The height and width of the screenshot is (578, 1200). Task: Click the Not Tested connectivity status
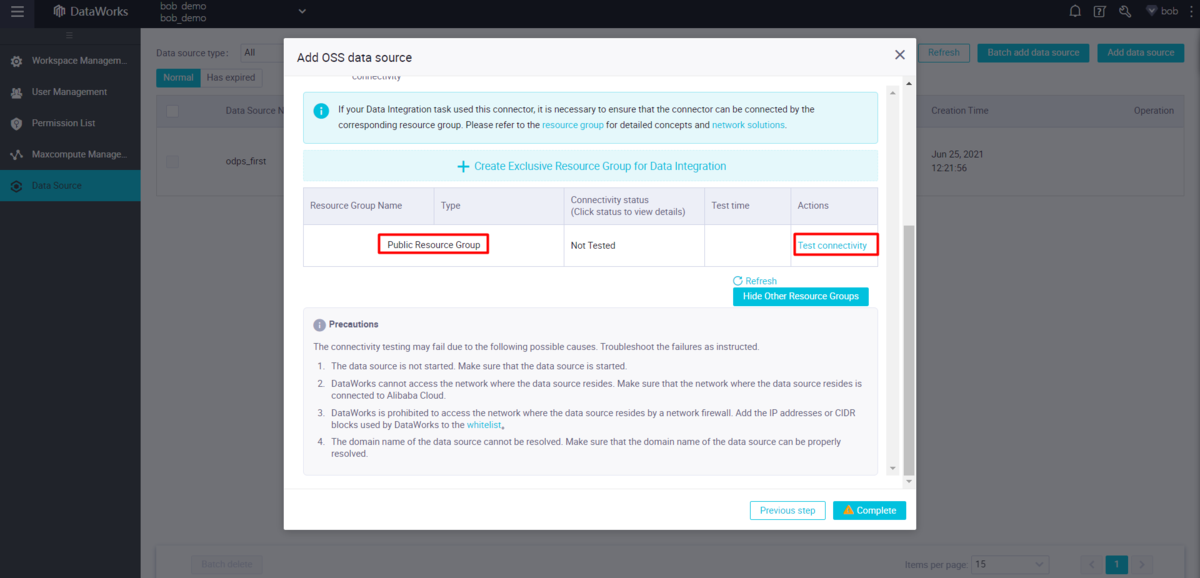[593, 245]
